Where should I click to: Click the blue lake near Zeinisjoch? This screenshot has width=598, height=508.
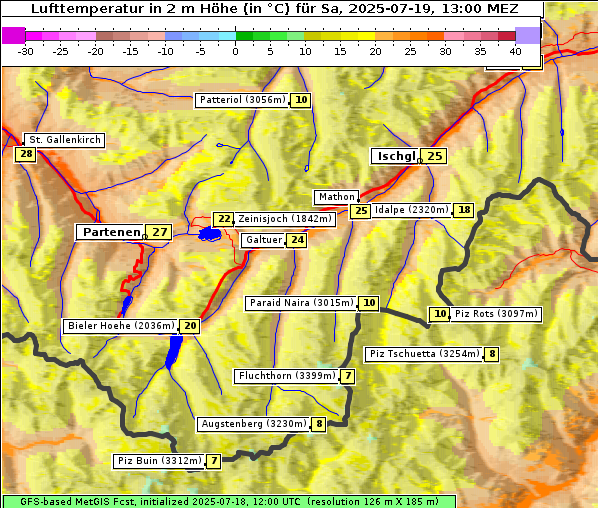pos(209,233)
